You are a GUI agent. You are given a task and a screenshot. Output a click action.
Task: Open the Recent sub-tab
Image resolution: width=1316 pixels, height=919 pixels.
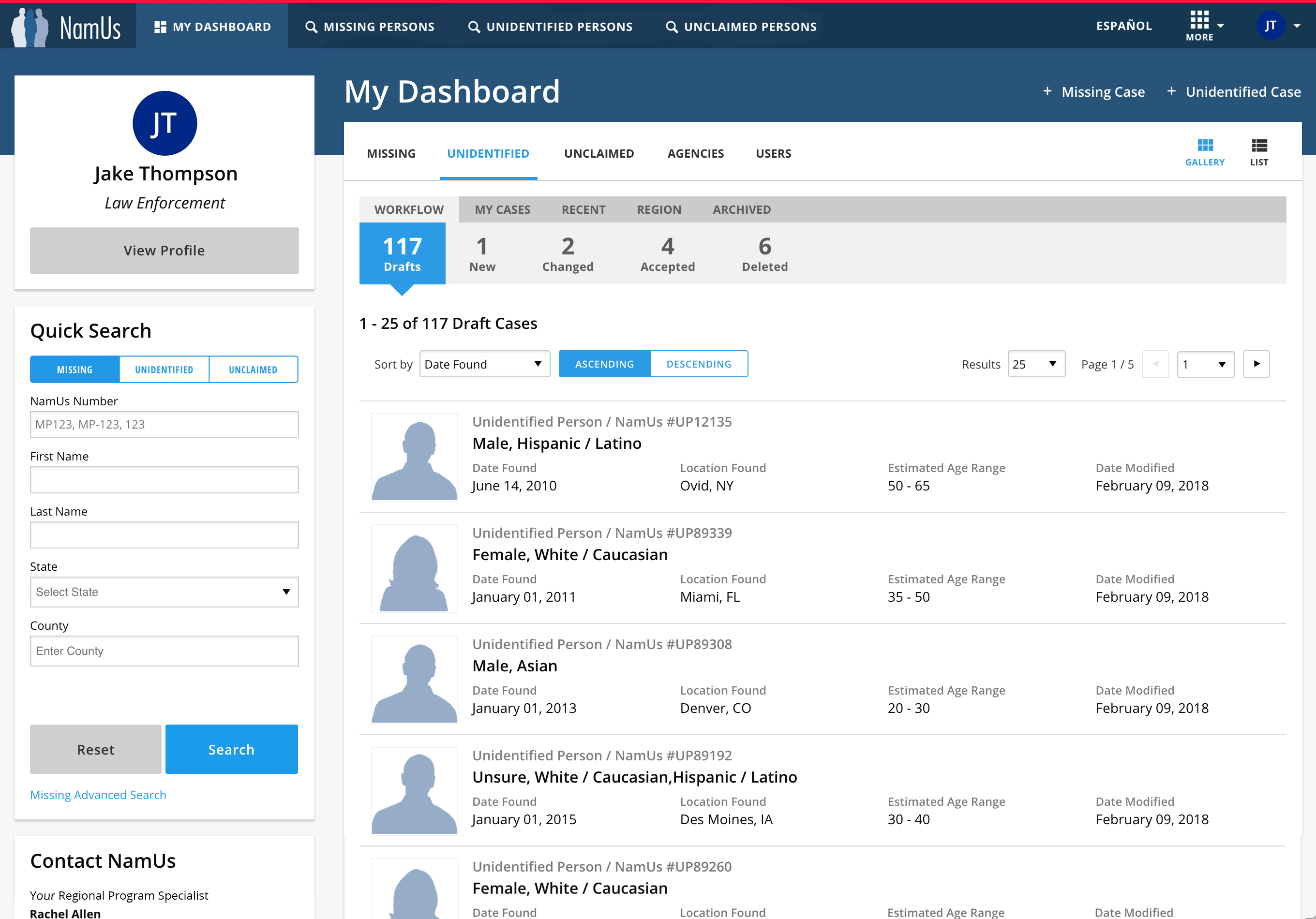pyautogui.click(x=583, y=210)
